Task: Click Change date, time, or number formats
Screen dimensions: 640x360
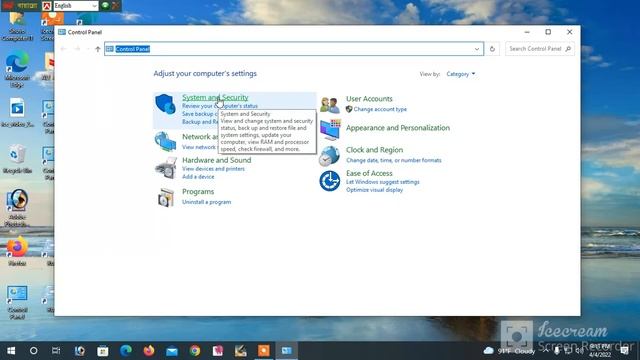Action: point(393,160)
